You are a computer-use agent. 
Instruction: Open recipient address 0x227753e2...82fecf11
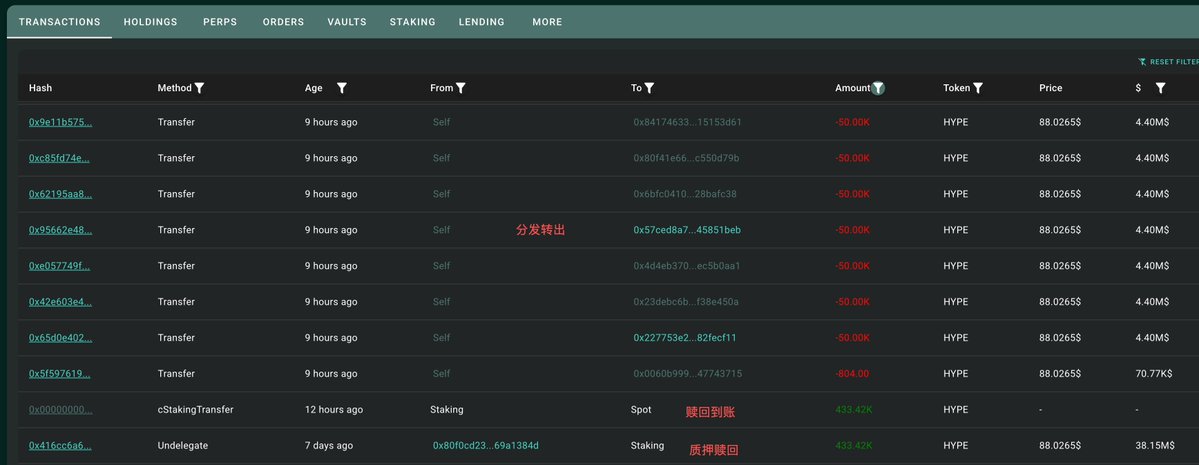(x=685, y=338)
